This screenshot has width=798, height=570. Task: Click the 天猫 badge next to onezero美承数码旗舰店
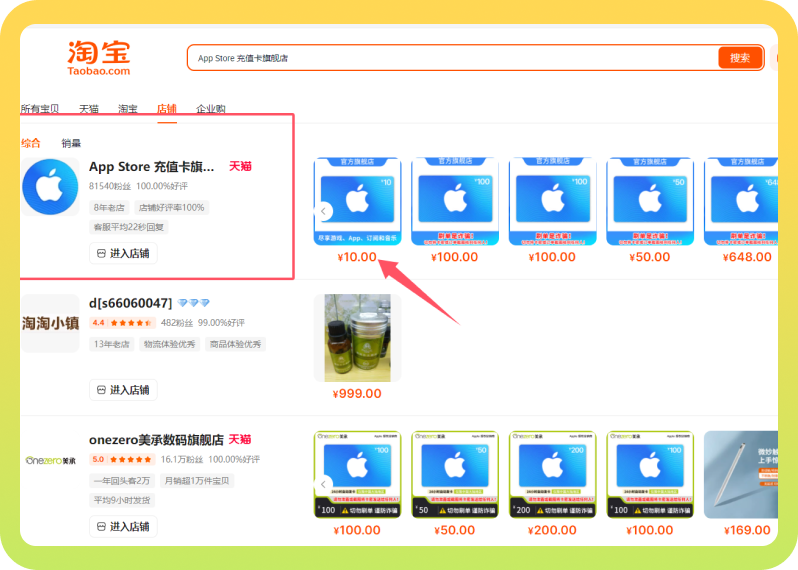click(240, 439)
